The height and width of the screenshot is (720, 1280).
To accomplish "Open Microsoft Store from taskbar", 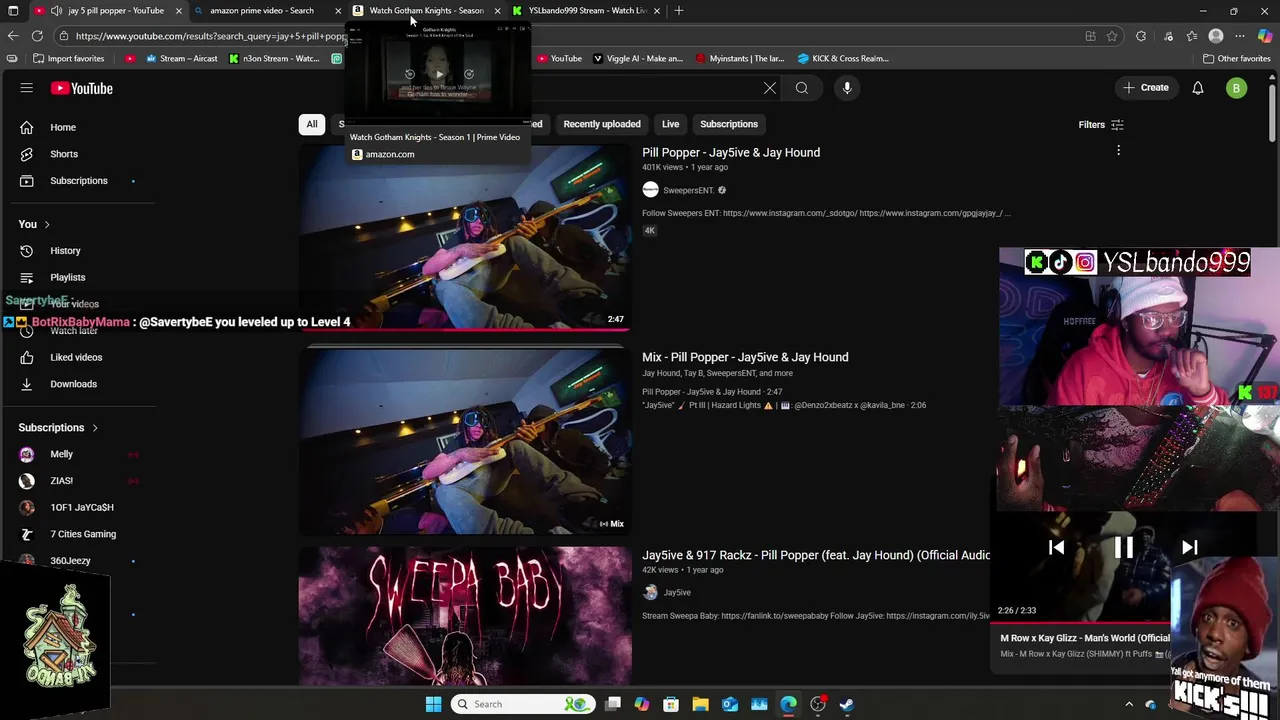I will pos(671,704).
